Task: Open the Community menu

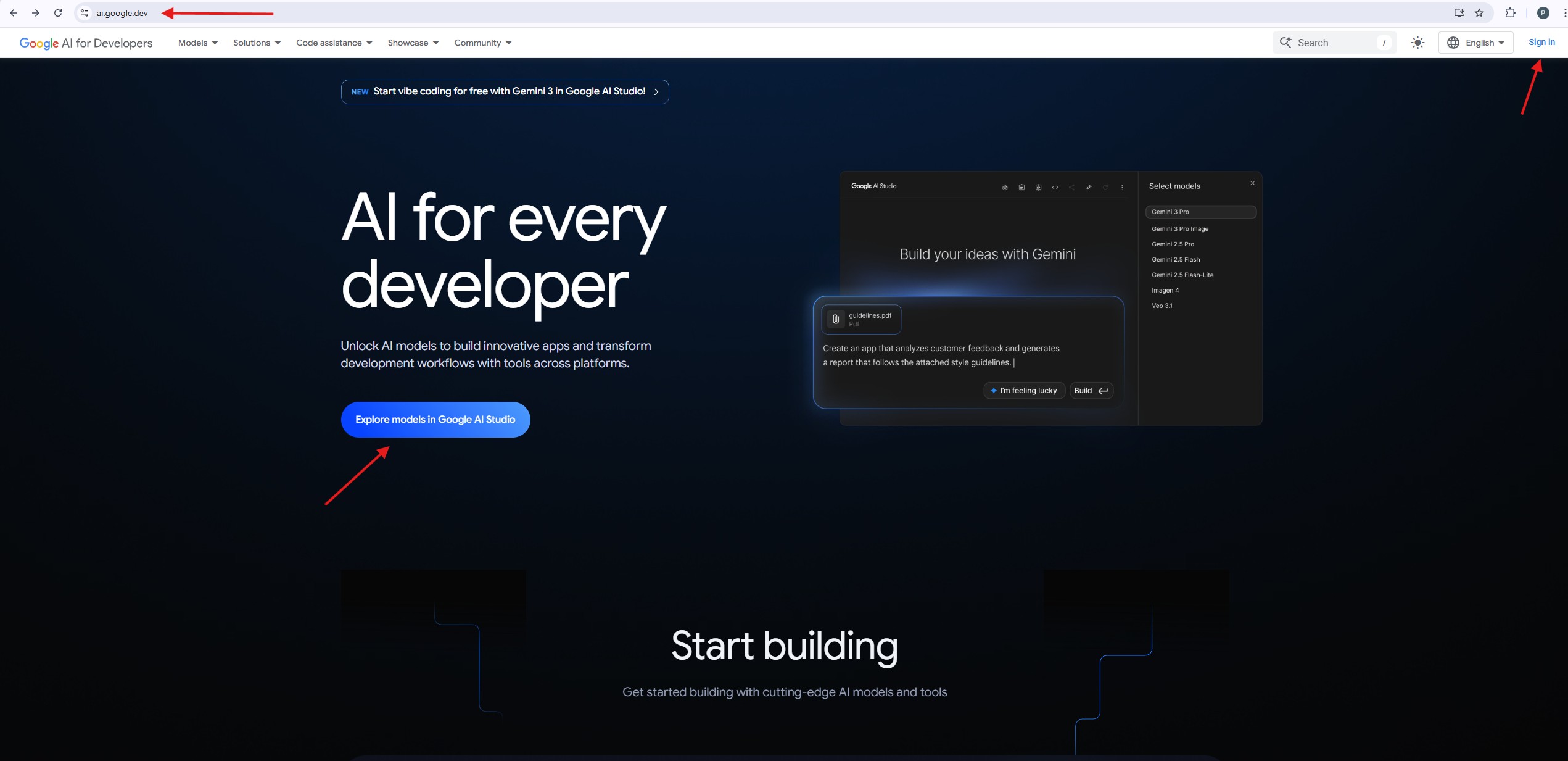Action: [482, 43]
